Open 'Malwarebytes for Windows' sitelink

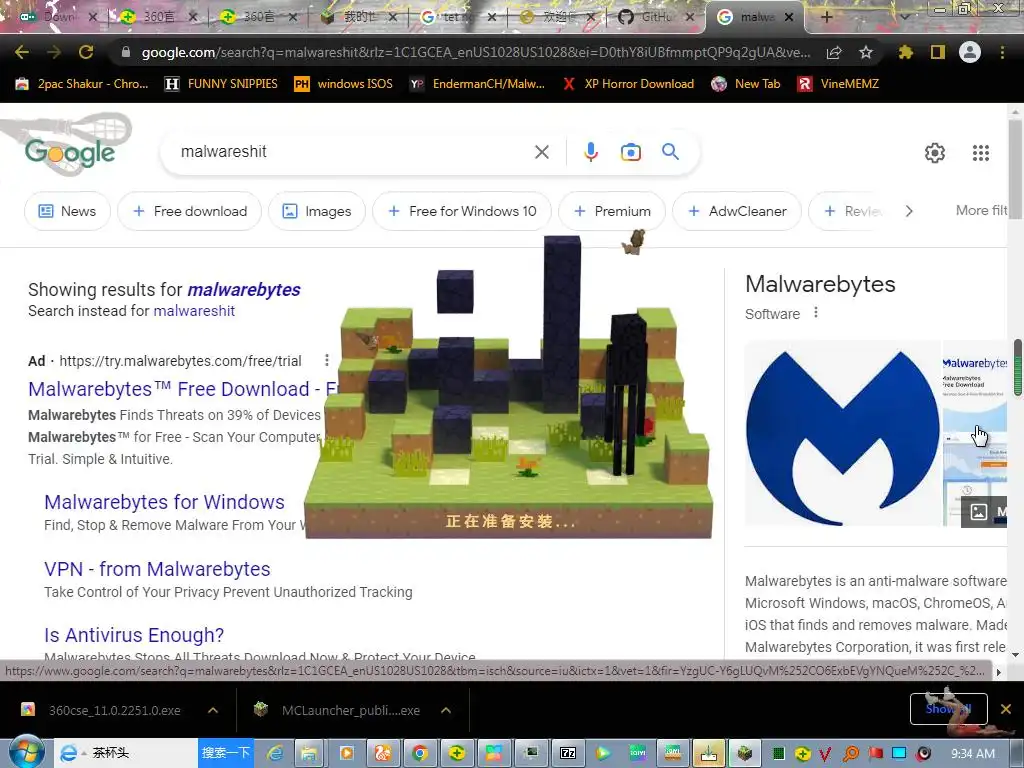[165, 502]
